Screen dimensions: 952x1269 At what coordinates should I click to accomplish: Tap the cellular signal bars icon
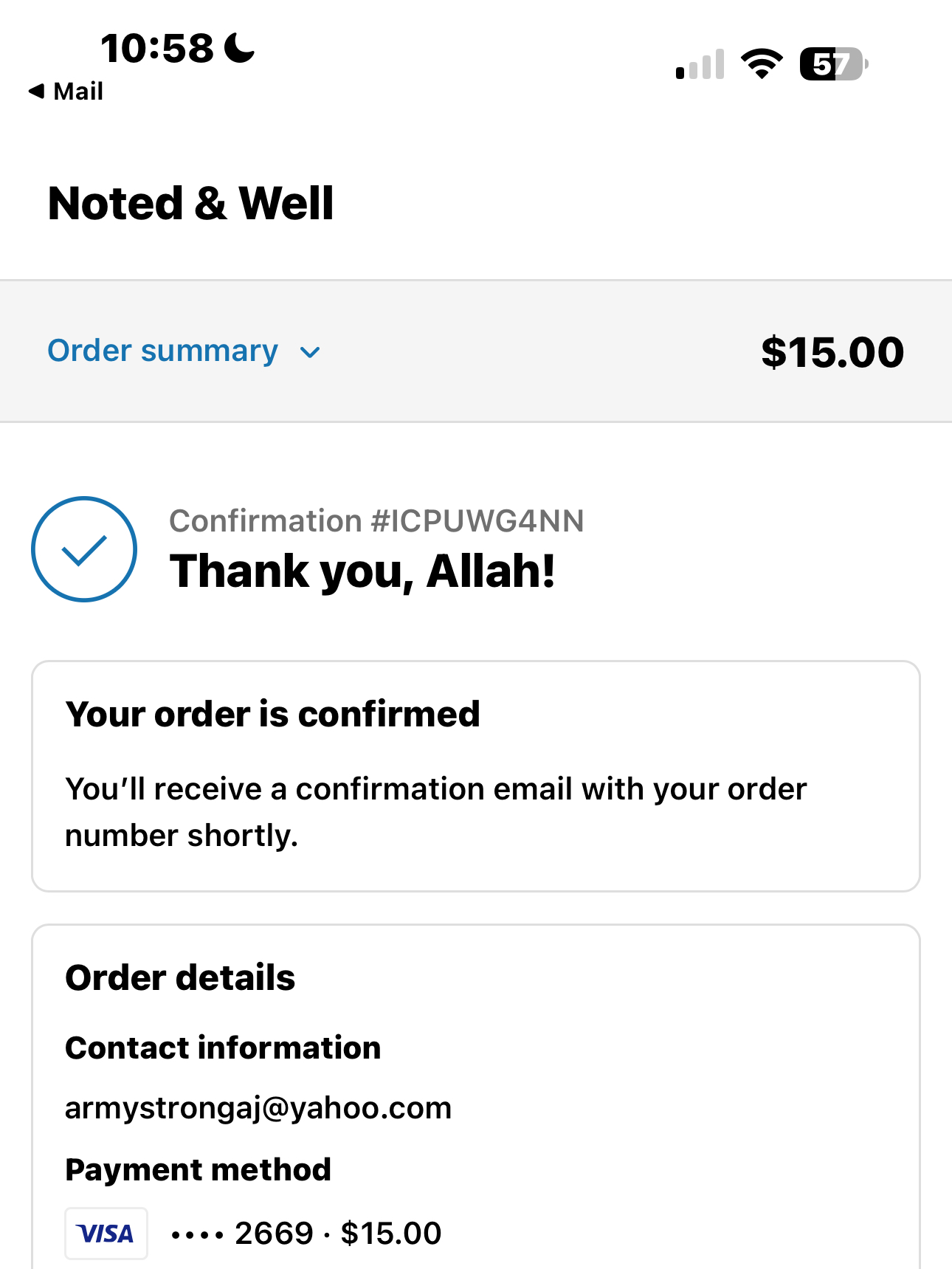pos(700,65)
